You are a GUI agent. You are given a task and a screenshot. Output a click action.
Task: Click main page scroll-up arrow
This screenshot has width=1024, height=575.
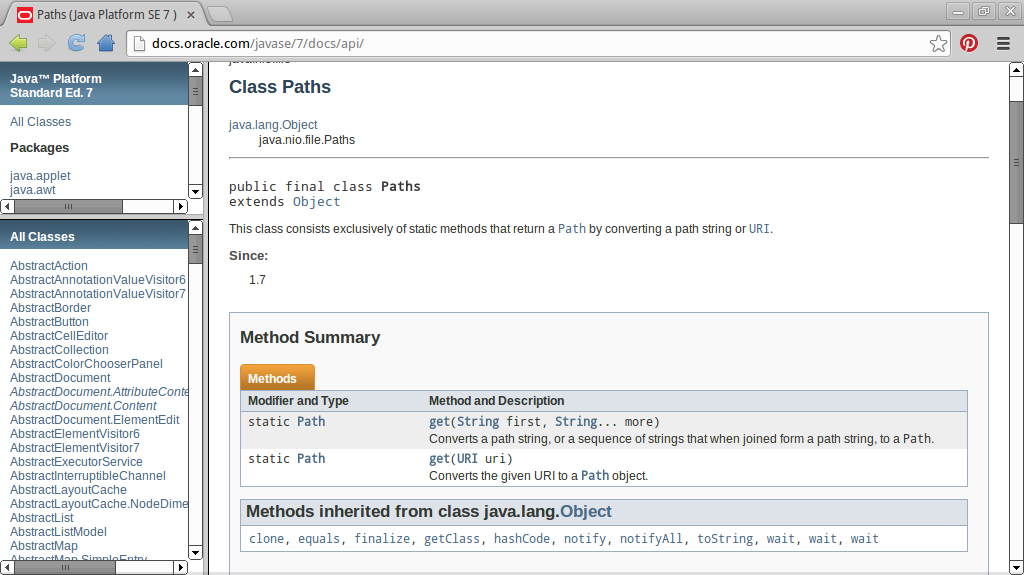point(1016,69)
